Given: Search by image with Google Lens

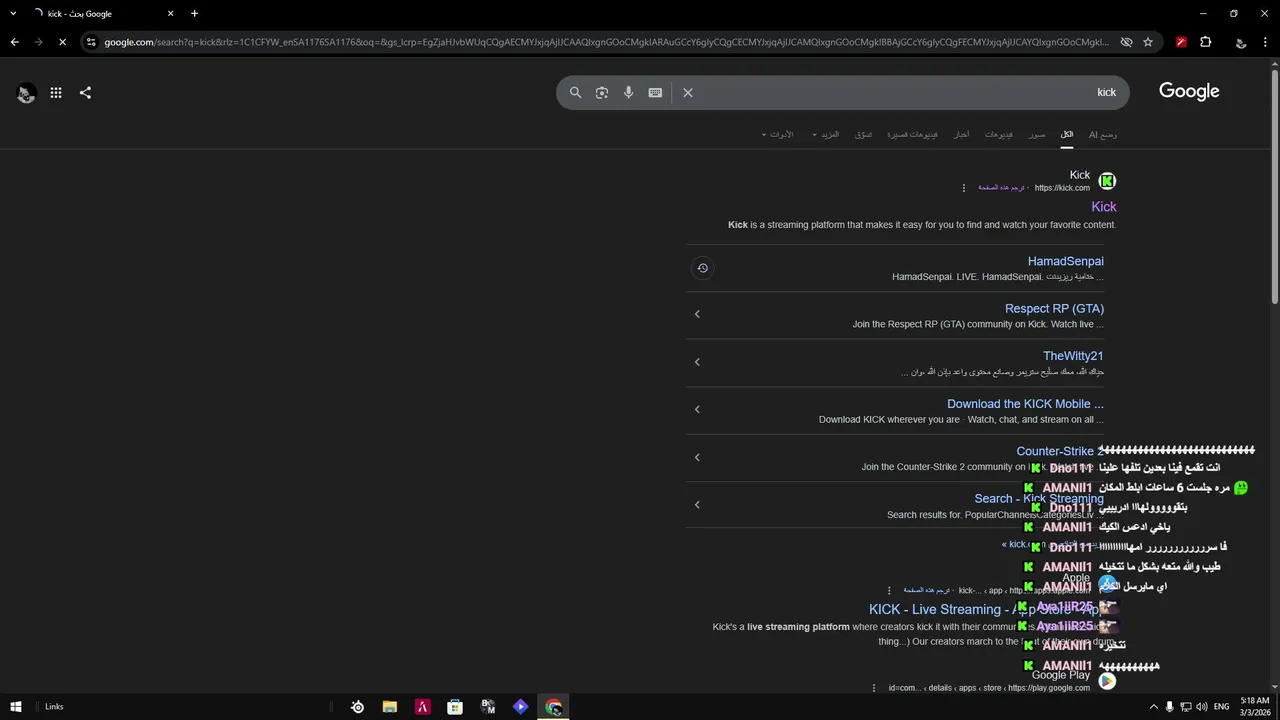Looking at the screenshot, I should pos(602,92).
